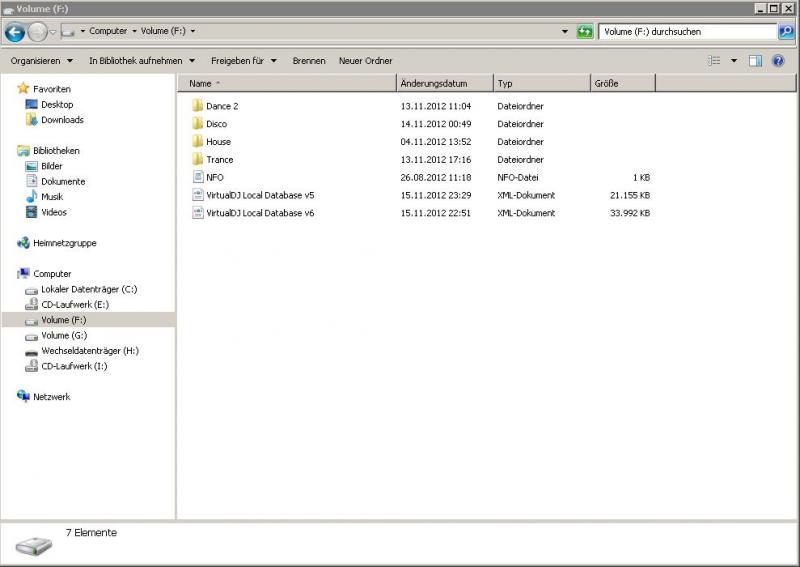Select the Disco folder icon
800x567 pixels.
coord(198,124)
